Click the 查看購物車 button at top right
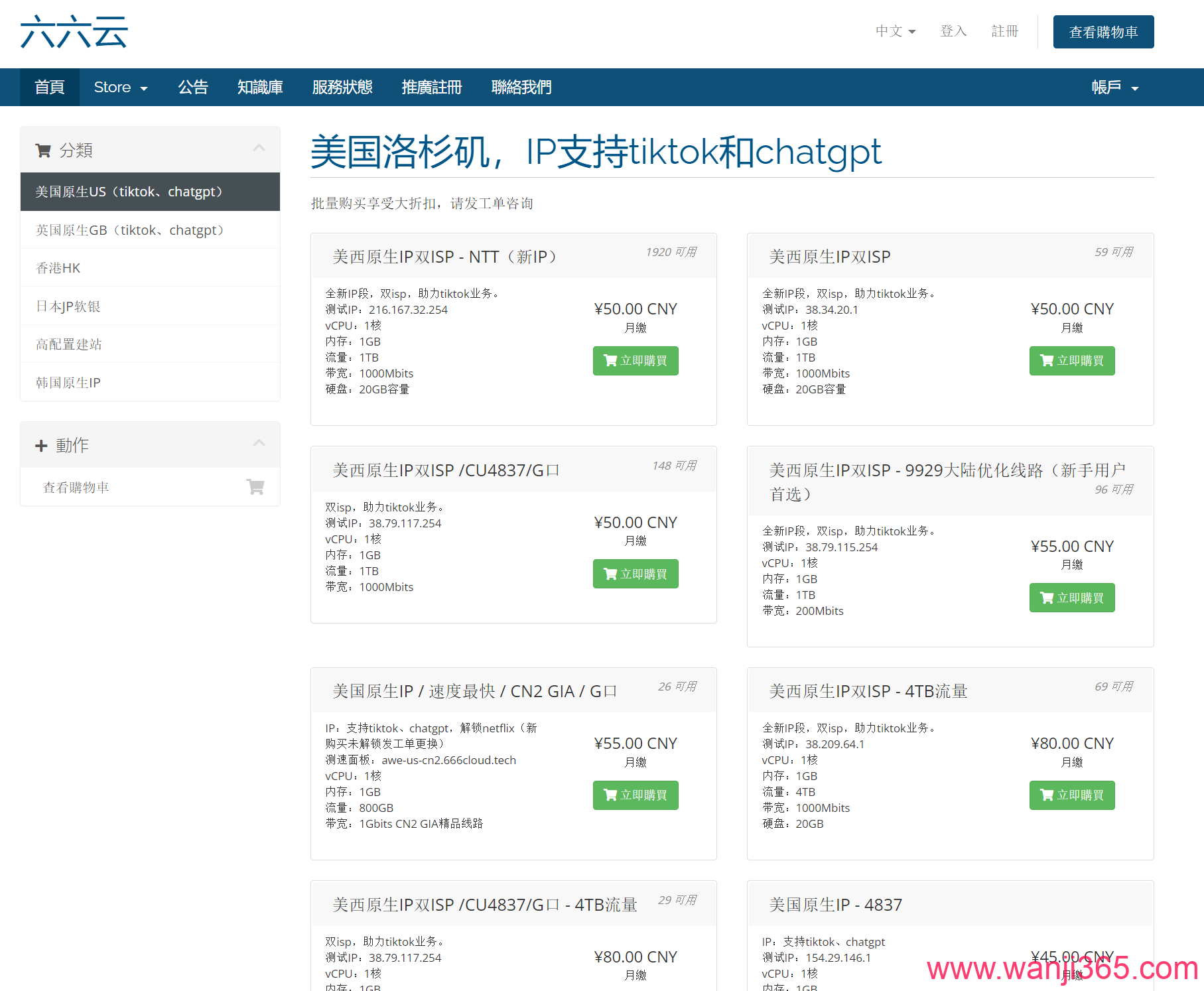This screenshot has width=1204, height=991. click(1103, 31)
